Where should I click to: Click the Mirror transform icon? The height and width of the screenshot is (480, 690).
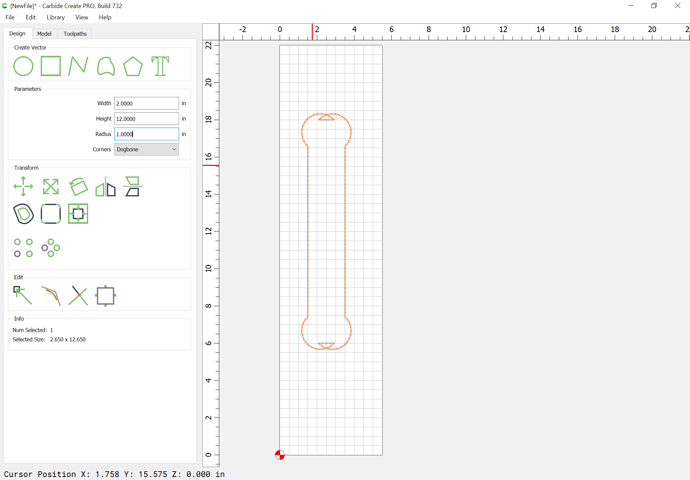[106, 187]
